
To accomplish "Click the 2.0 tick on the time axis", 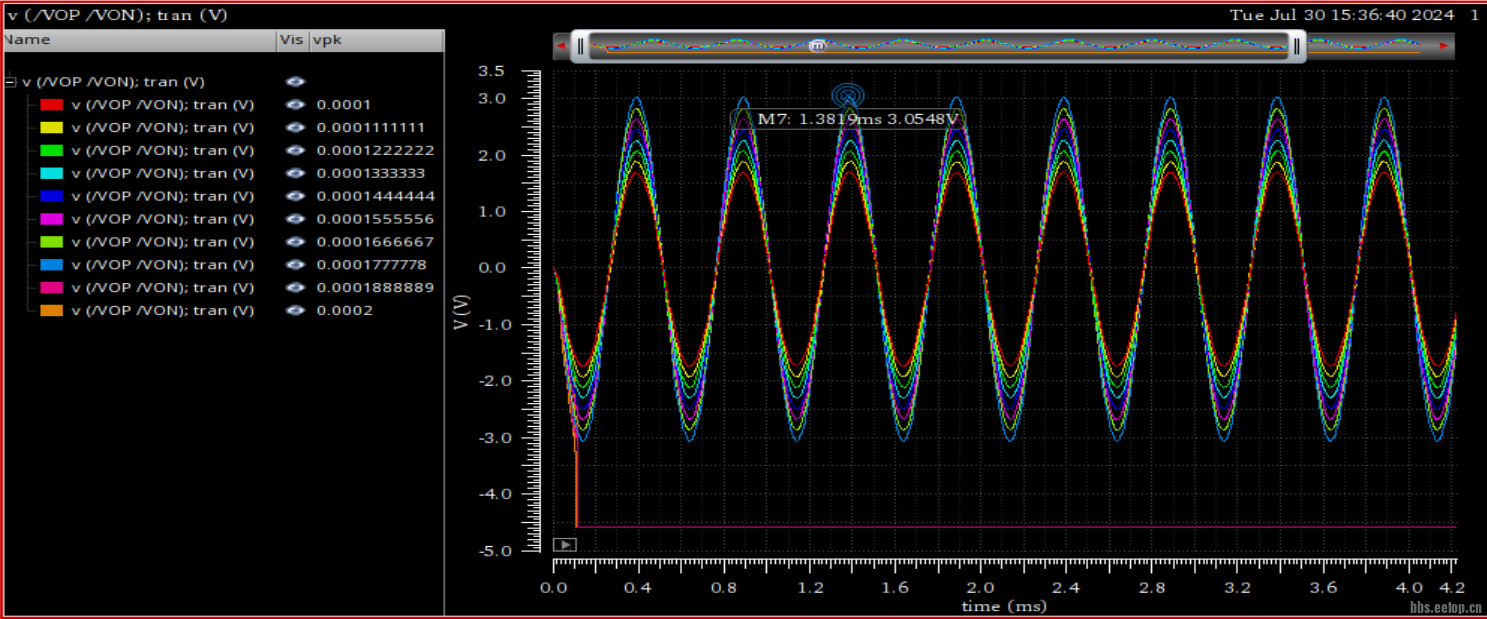I will pyautogui.click(x=980, y=587).
